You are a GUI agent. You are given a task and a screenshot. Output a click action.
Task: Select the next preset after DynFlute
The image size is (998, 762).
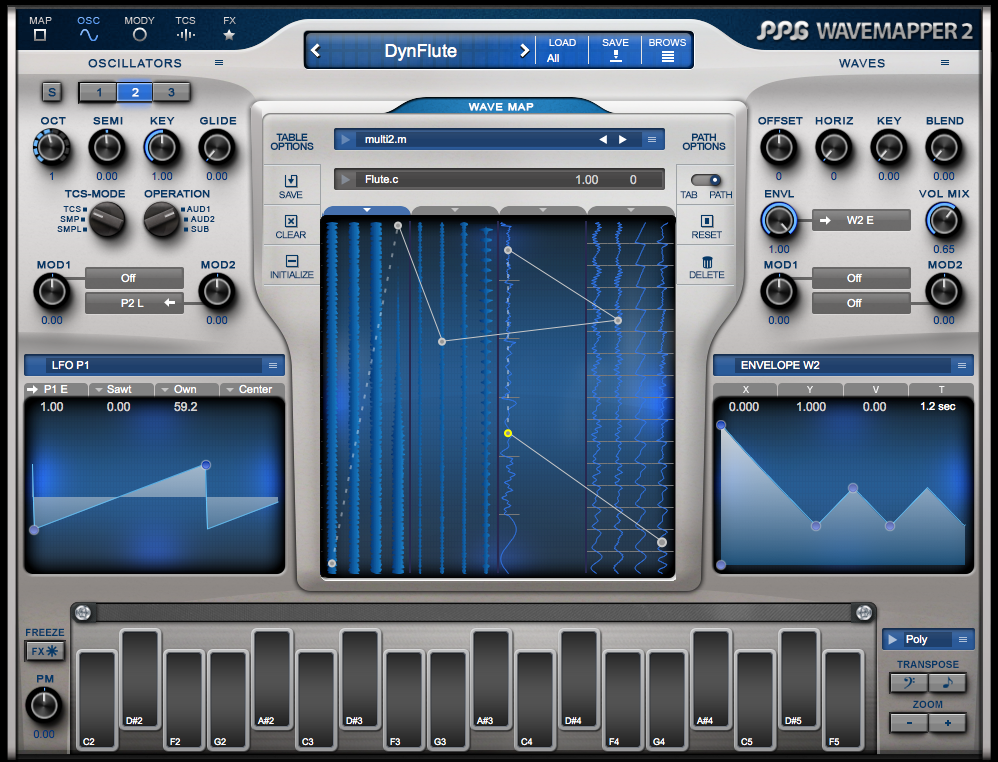[523, 51]
